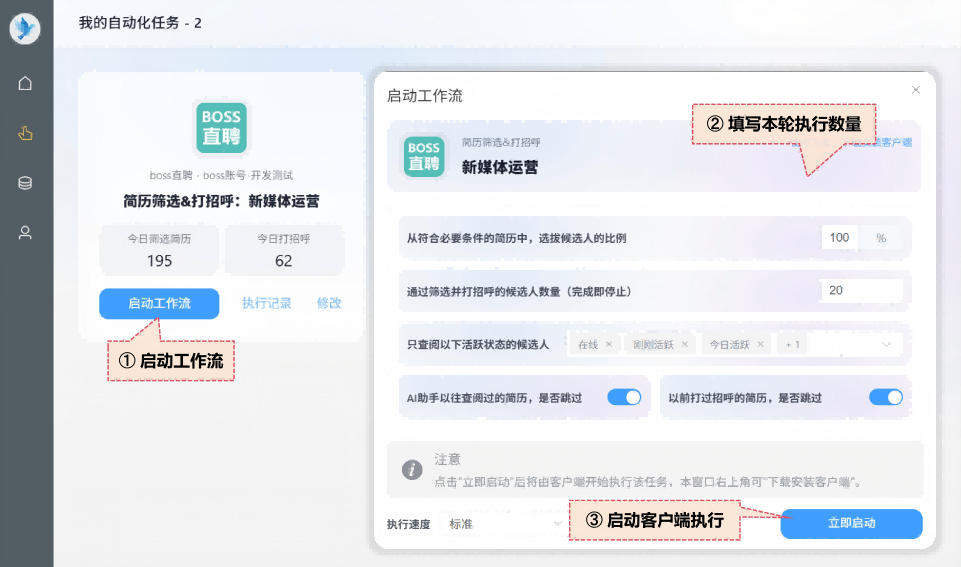
Task: Remove the 在线 status tag
Action: (609, 344)
